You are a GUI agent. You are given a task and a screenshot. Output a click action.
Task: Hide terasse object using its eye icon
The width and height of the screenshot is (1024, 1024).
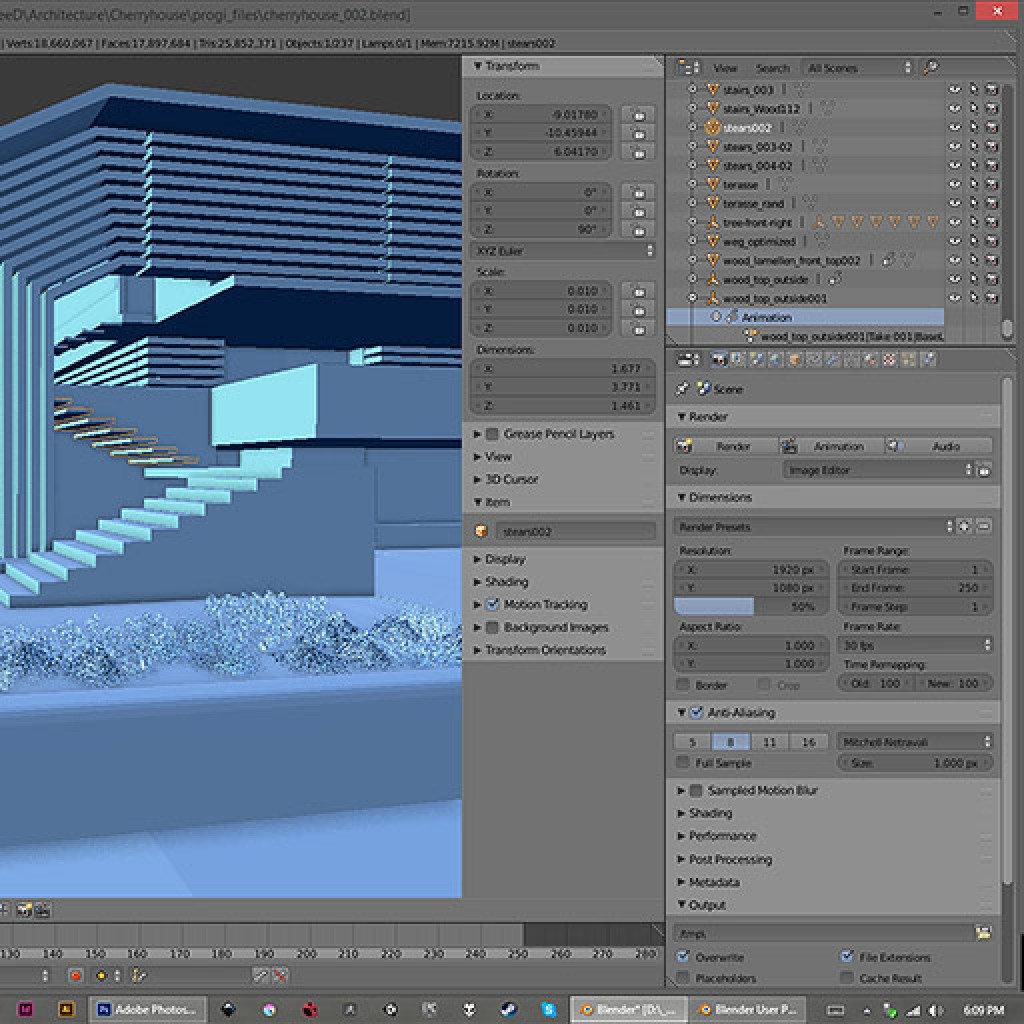pyautogui.click(x=955, y=185)
